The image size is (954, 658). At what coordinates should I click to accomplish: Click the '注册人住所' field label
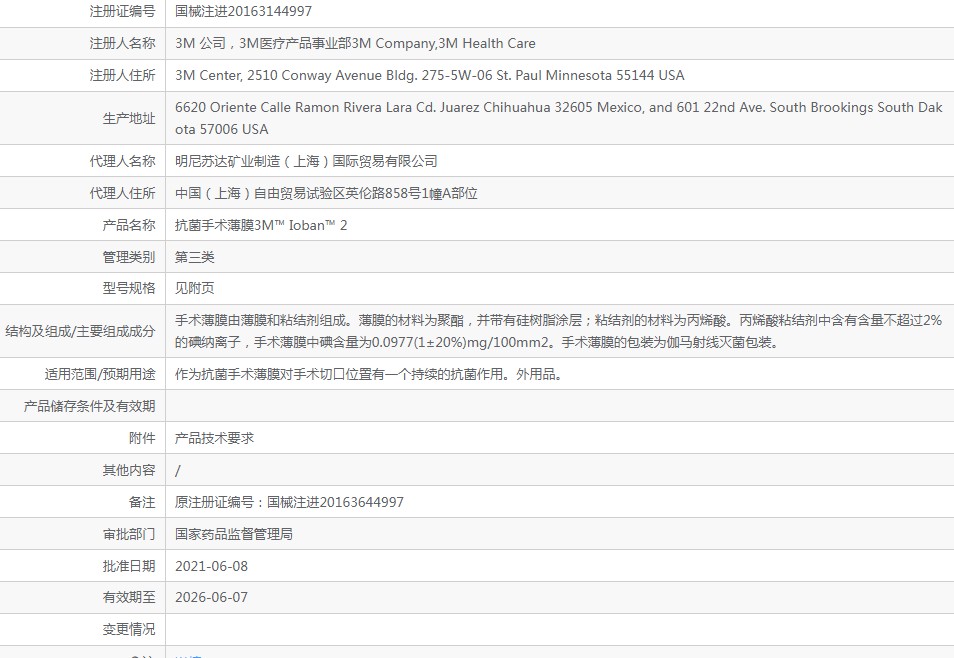coord(122,75)
